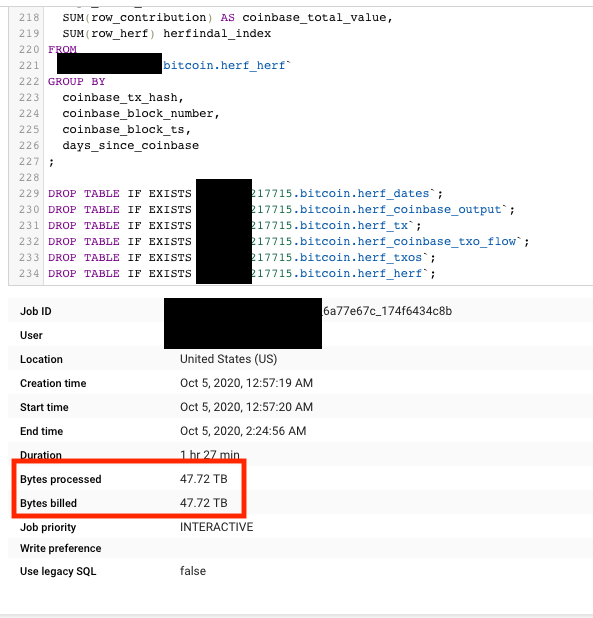Click the GROUP BY keyword on line 222
The width and height of the screenshot is (593, 618).
click(x=77, y=82)
